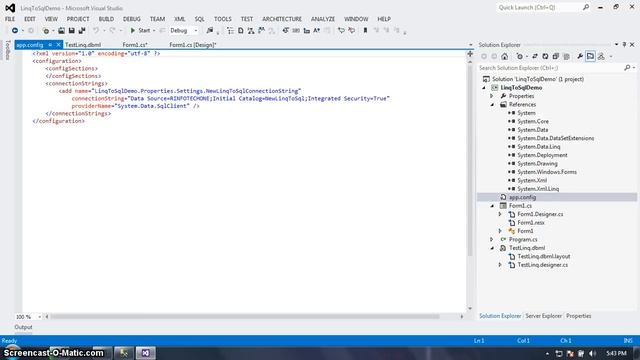Click the Quick Launch input box
The width and height of the screenshot is (640, 360).
click(539, 7)
